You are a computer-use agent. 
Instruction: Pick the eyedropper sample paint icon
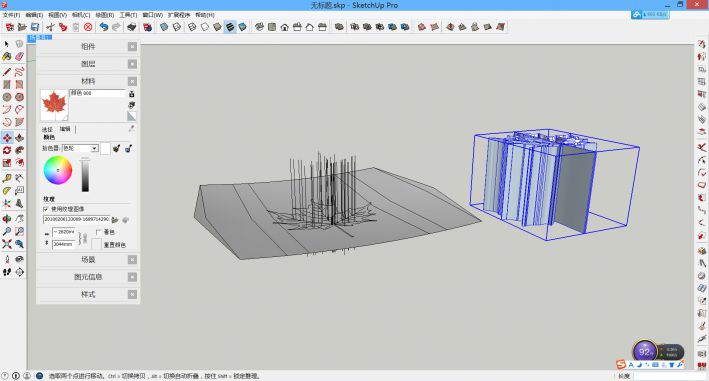[132, 129]
